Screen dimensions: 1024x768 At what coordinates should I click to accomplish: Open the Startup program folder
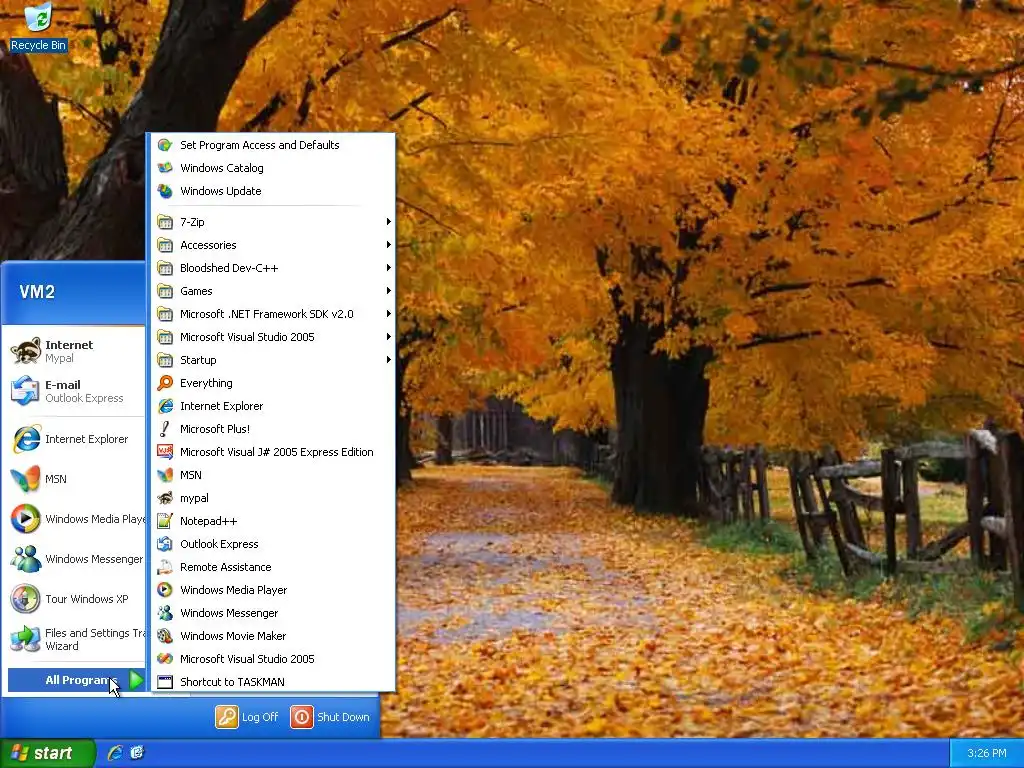coord(273,360)
